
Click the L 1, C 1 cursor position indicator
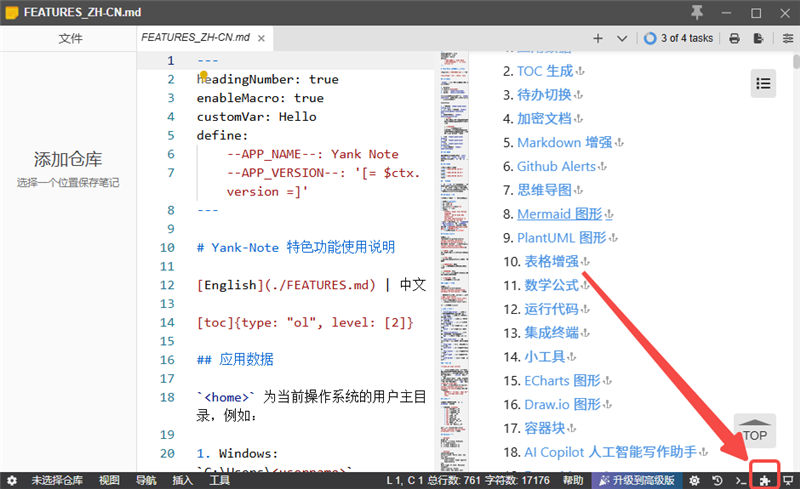[x=405, y=480]
